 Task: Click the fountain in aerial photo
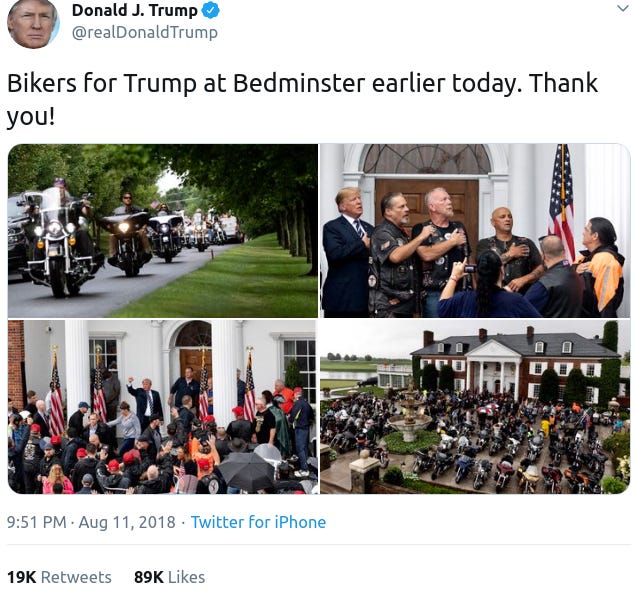click(410, 416)
